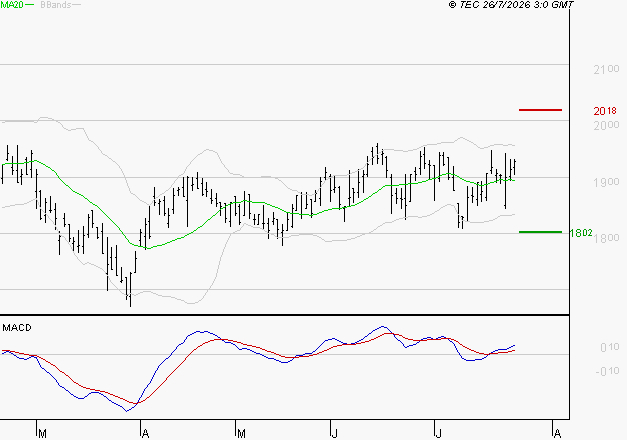Click the -010 MACD axis label
Screen dimensions: 627x440
pos(608,371)
